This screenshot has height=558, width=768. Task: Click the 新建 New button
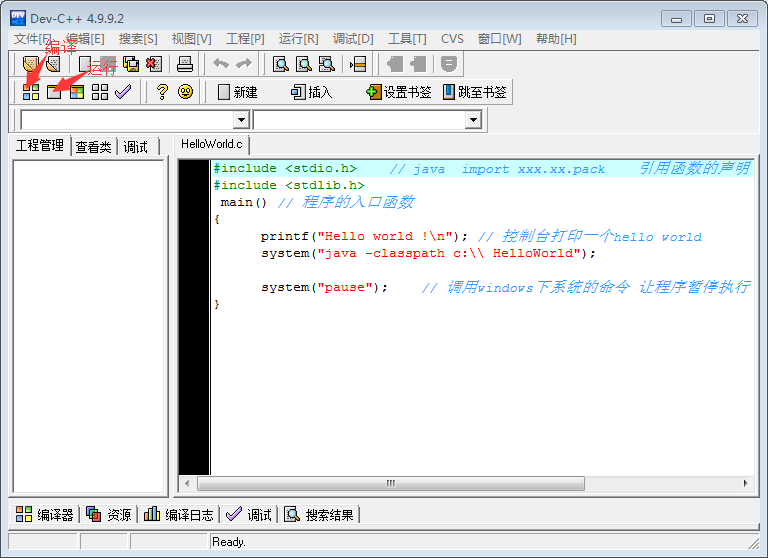pyautogui.click(x=238, y=92)
